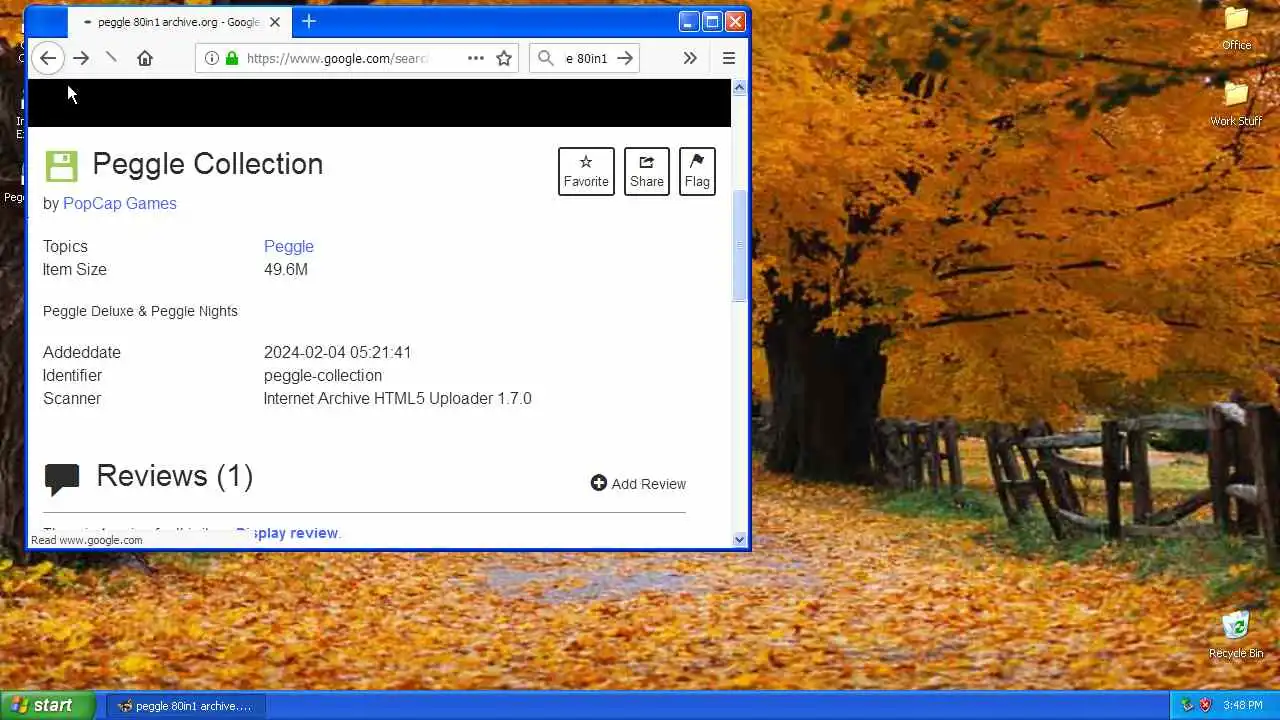Screen dimensions: 1280x720
Task: Click the green padlock security icon
Action: point(232,58)
